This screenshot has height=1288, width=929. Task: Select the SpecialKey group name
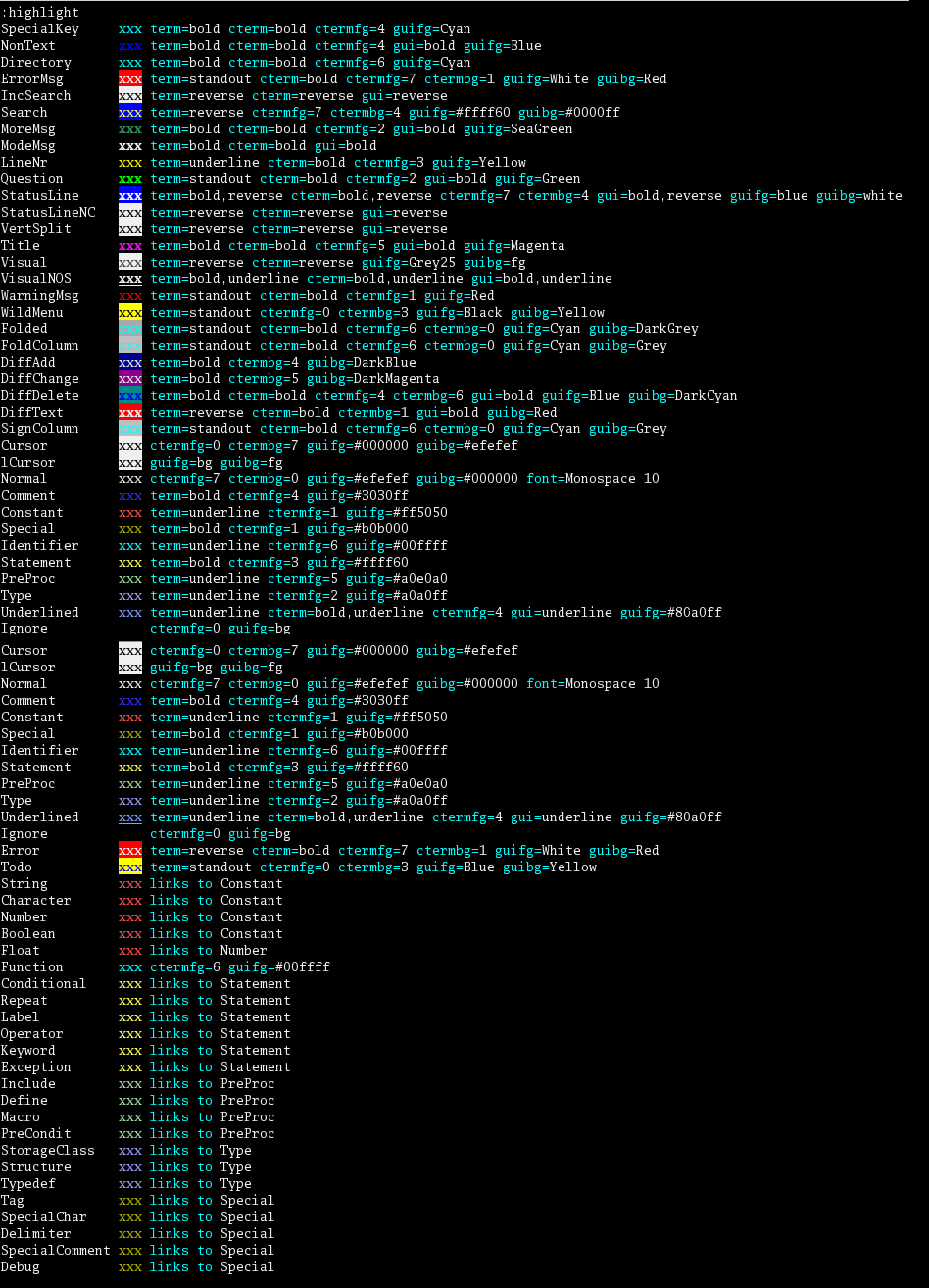click(x=40, y=29)
